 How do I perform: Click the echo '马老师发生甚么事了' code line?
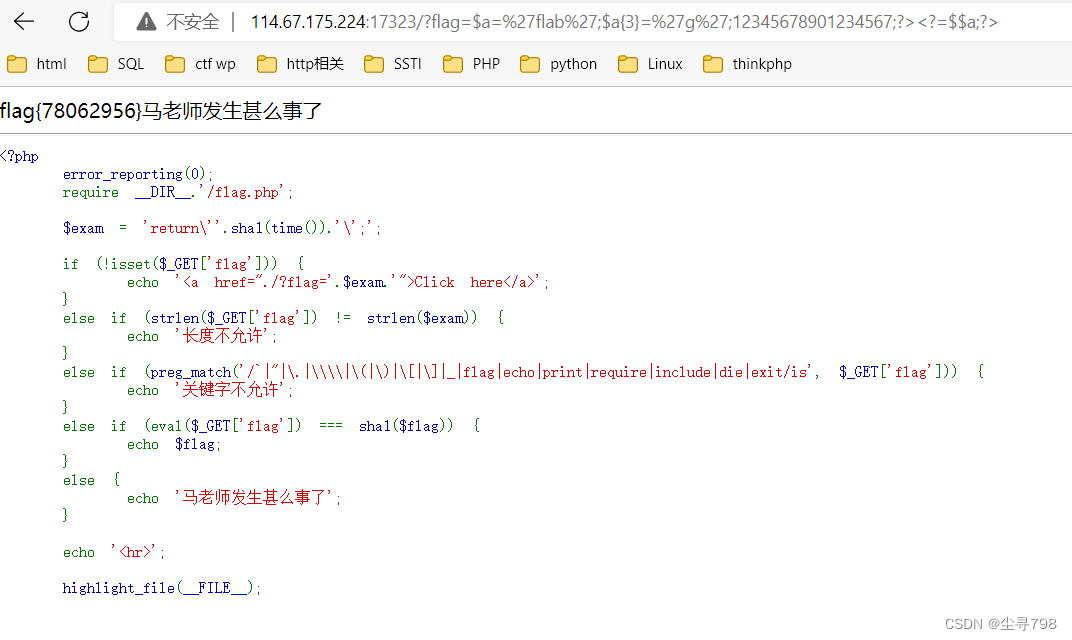(x=233, y=498)
